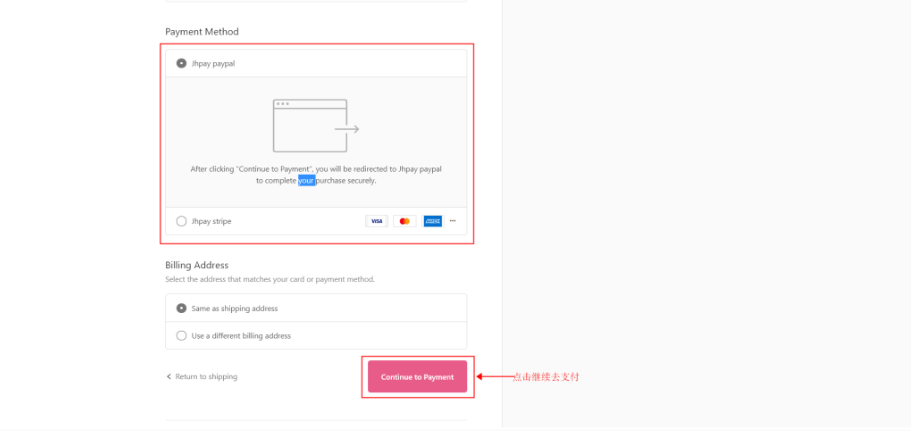Click the red Chinese annotation text

point(546,377)
